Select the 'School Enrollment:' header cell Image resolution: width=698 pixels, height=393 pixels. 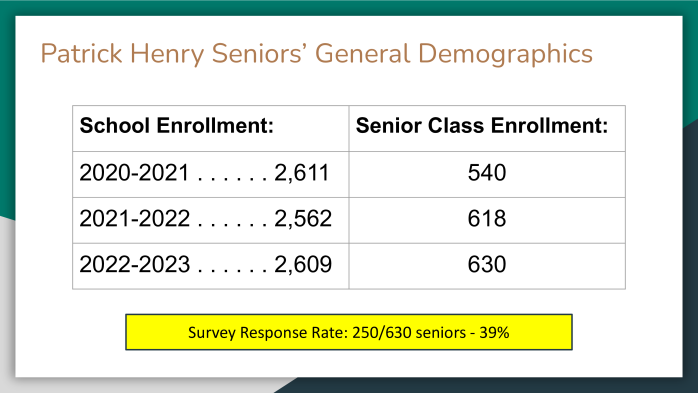click(x=211, y=128)
